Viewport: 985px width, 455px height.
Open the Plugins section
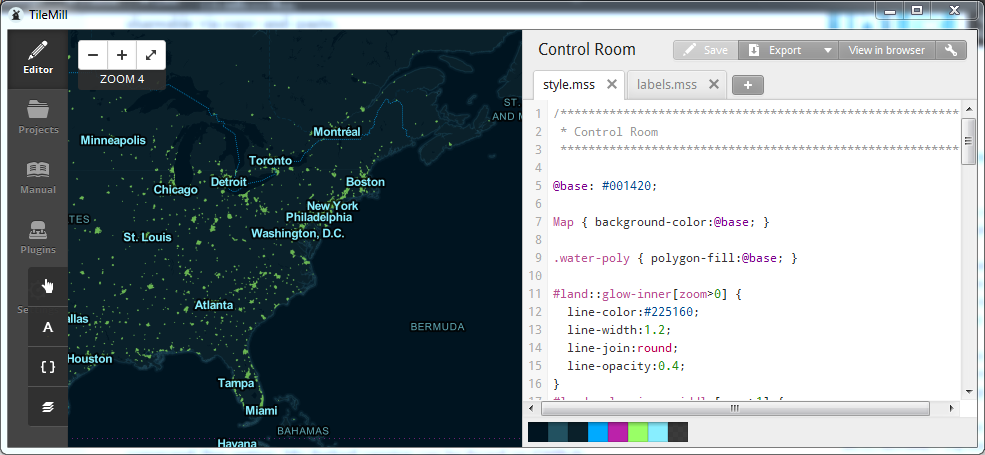[x=38, y=238]
